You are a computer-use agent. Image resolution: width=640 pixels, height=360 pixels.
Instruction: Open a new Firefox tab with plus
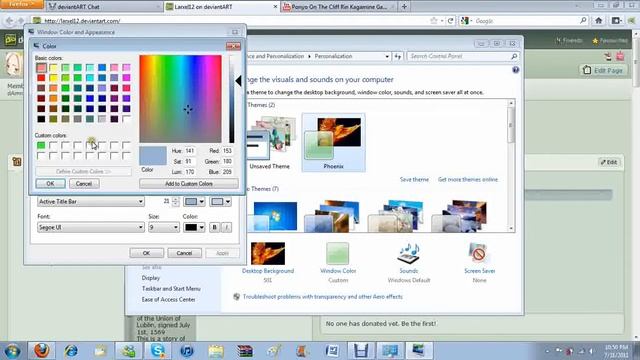(x=404, y=7)
